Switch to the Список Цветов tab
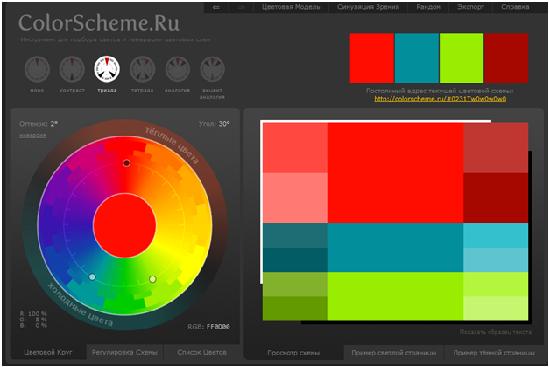Image resolution: width=549 pixels, height=367 pixels. [x=202, y=352]
